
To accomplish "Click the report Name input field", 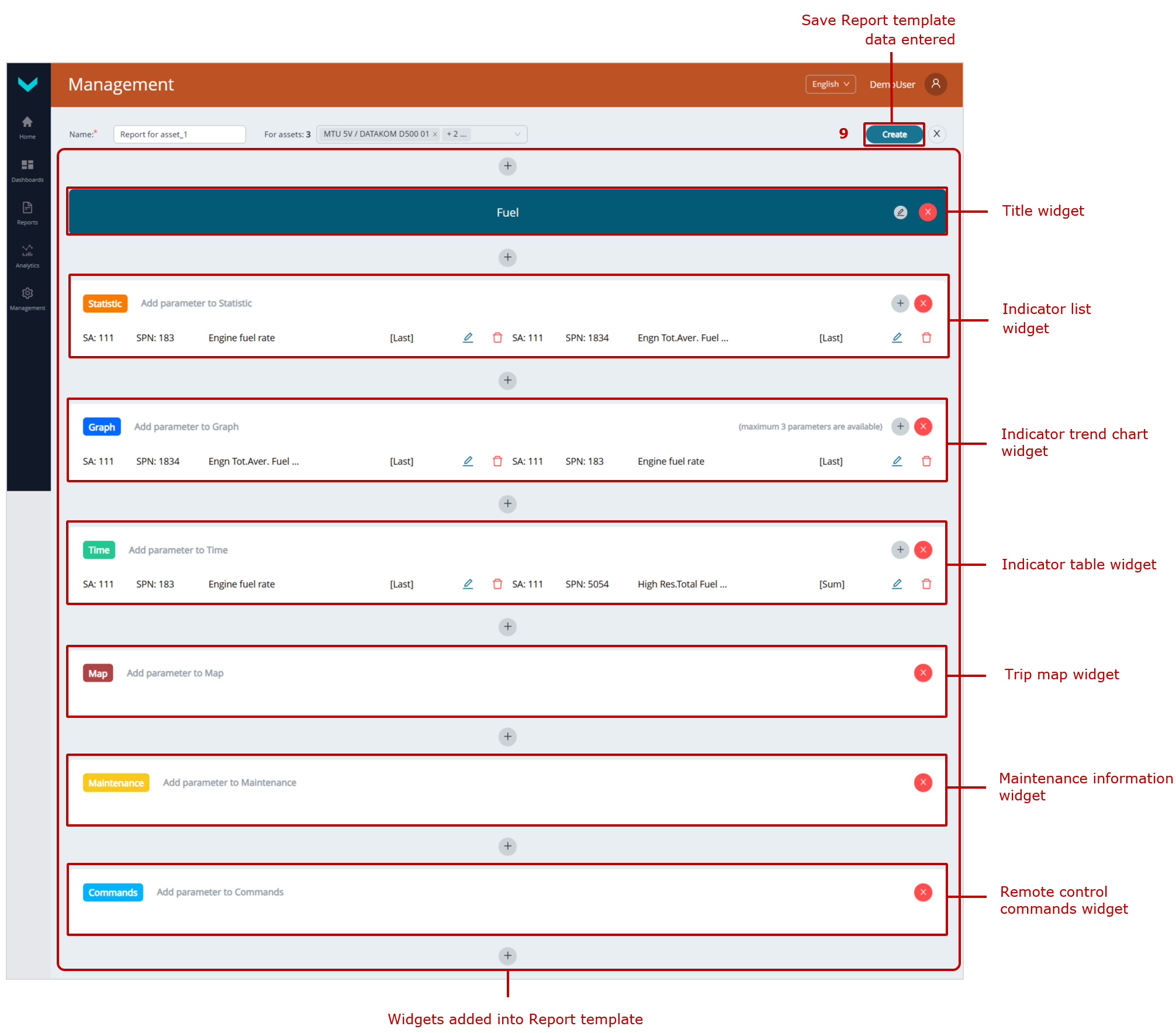I will tap(179, 134).
